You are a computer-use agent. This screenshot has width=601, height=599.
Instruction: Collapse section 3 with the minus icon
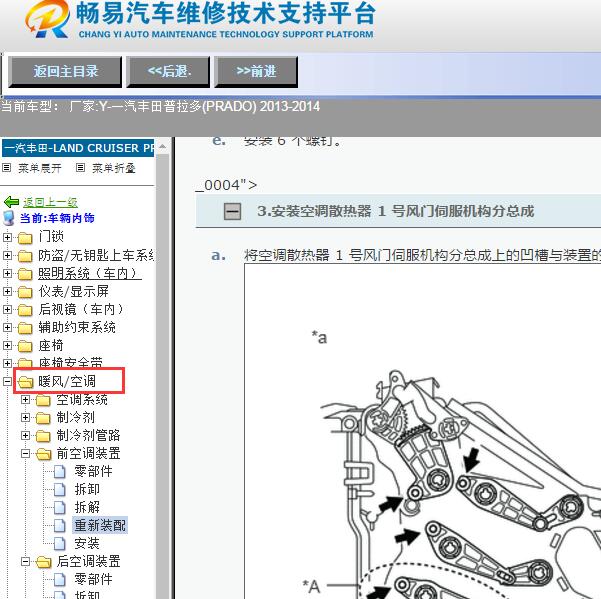tap(232, 211)
